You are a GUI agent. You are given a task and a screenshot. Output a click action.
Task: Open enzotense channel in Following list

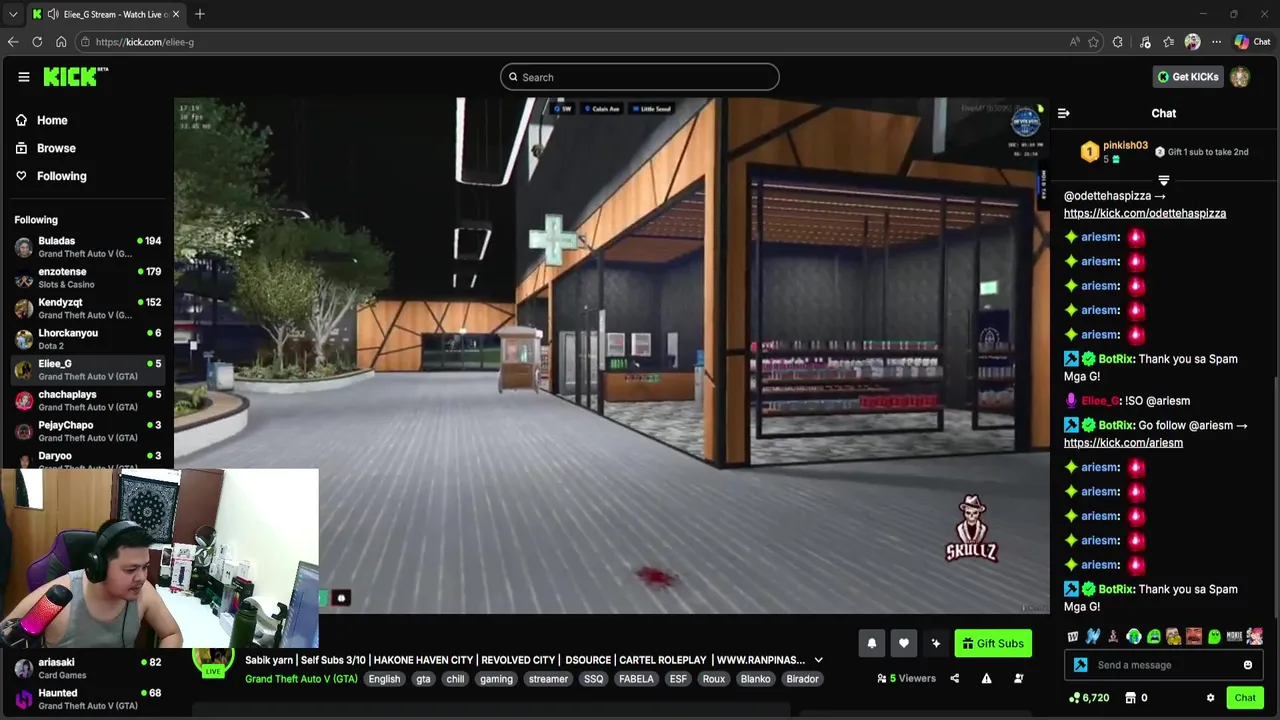coord(88,278)
